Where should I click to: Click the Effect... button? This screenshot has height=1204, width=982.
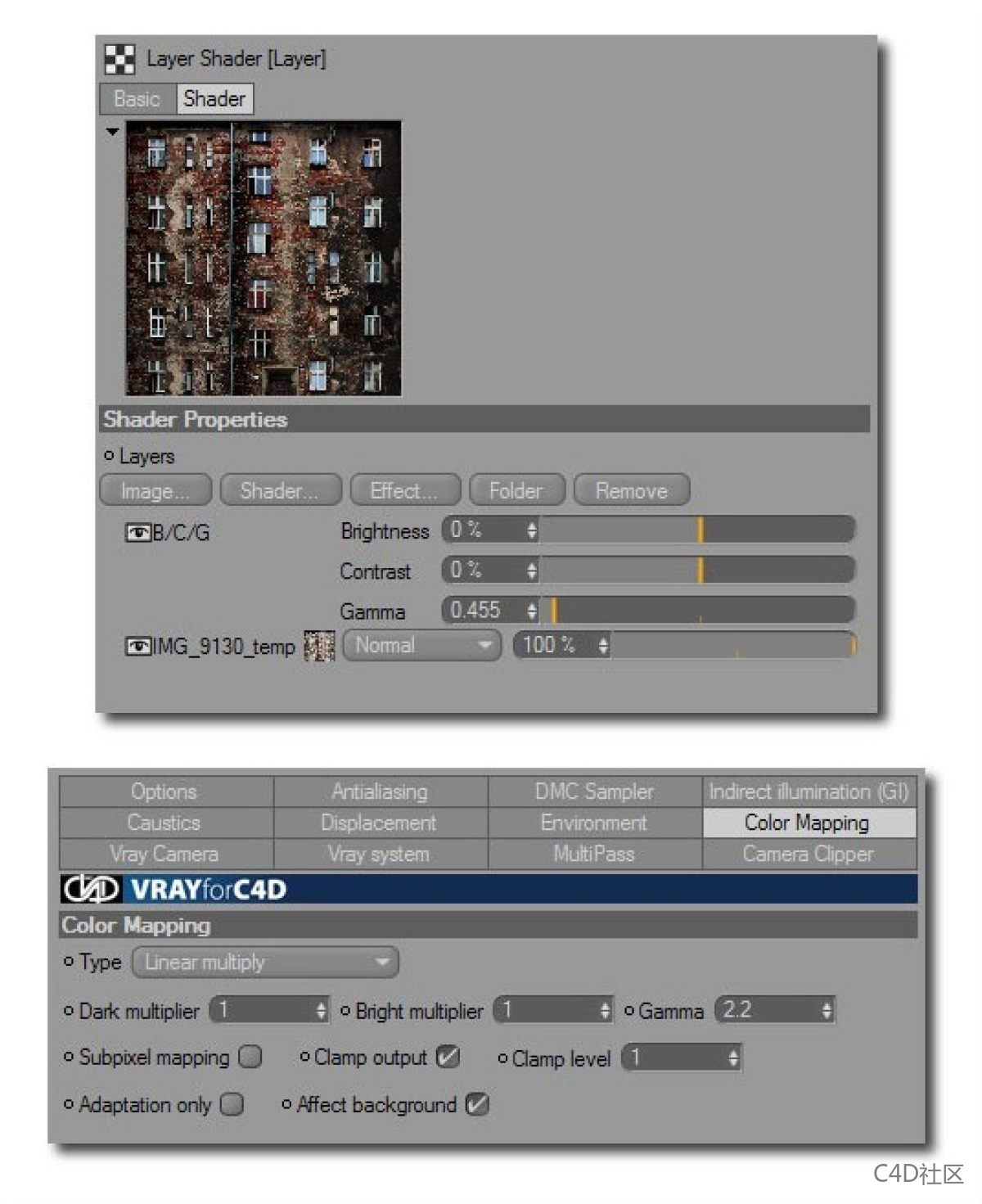pyautogui.click(x=404, y=490)
